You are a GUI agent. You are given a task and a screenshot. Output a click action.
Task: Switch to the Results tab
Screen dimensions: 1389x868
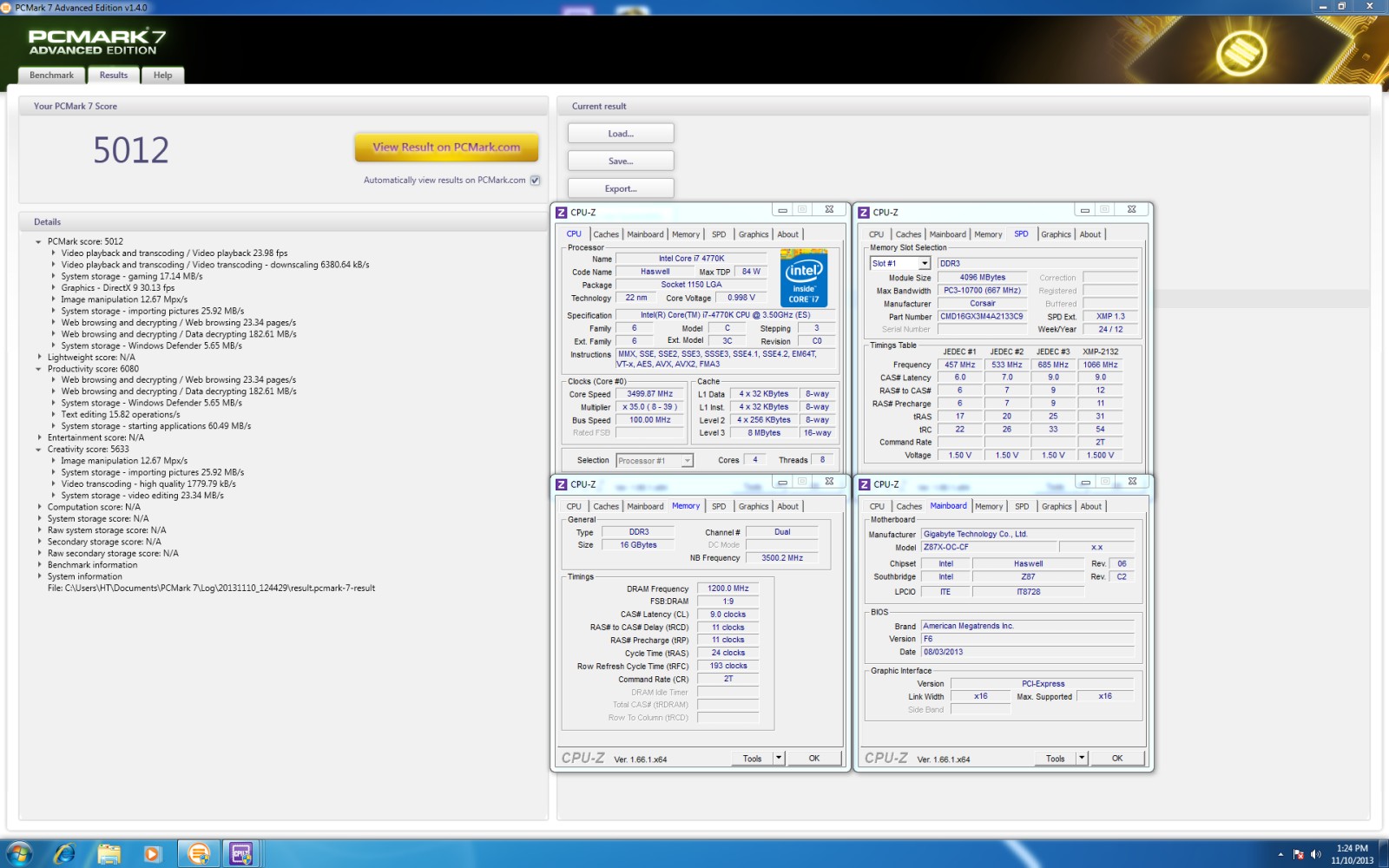pyautogui.click(x=114, y=76)
